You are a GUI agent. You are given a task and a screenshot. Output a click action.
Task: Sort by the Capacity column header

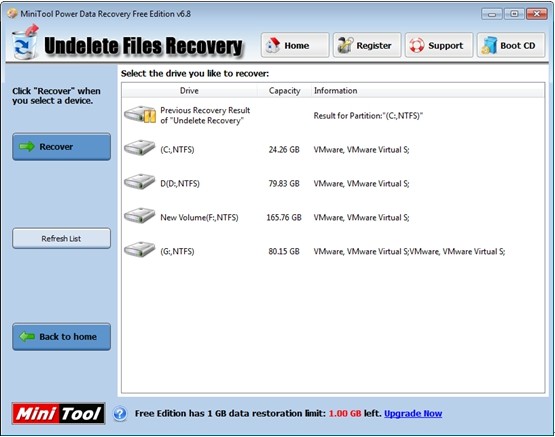(284, 91)
